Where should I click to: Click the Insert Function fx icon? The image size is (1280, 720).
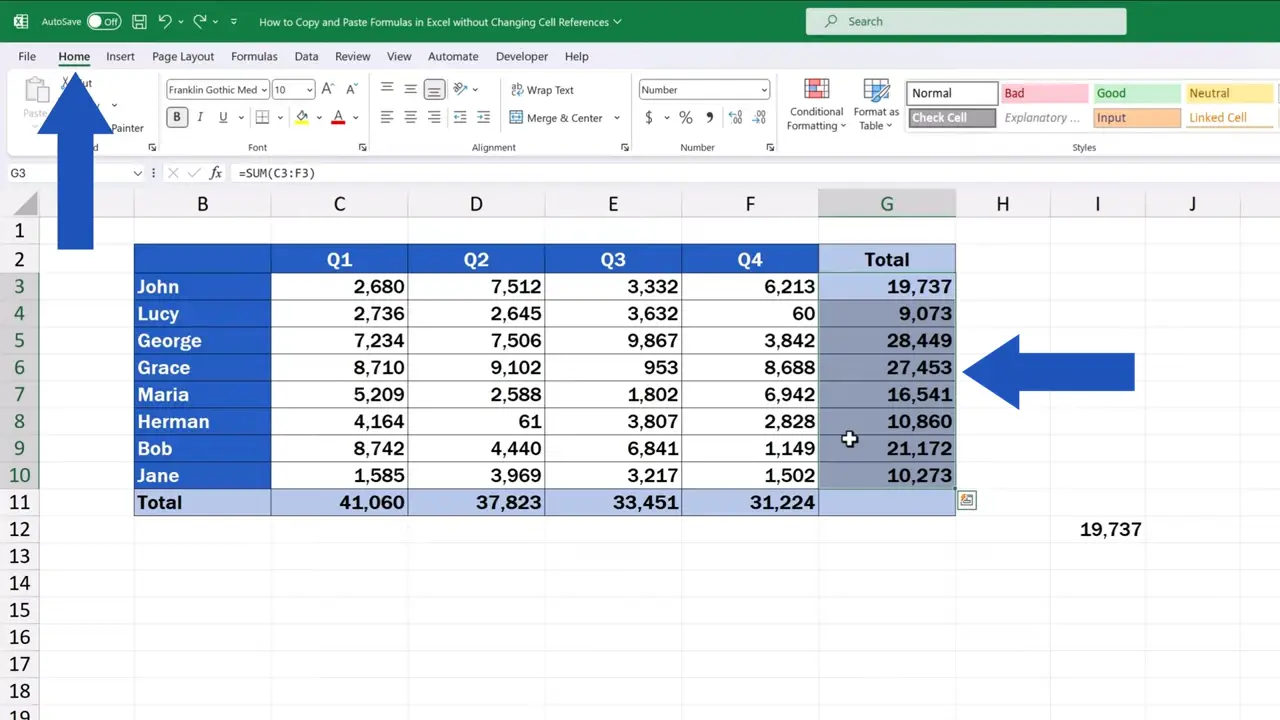click(215, 173)
